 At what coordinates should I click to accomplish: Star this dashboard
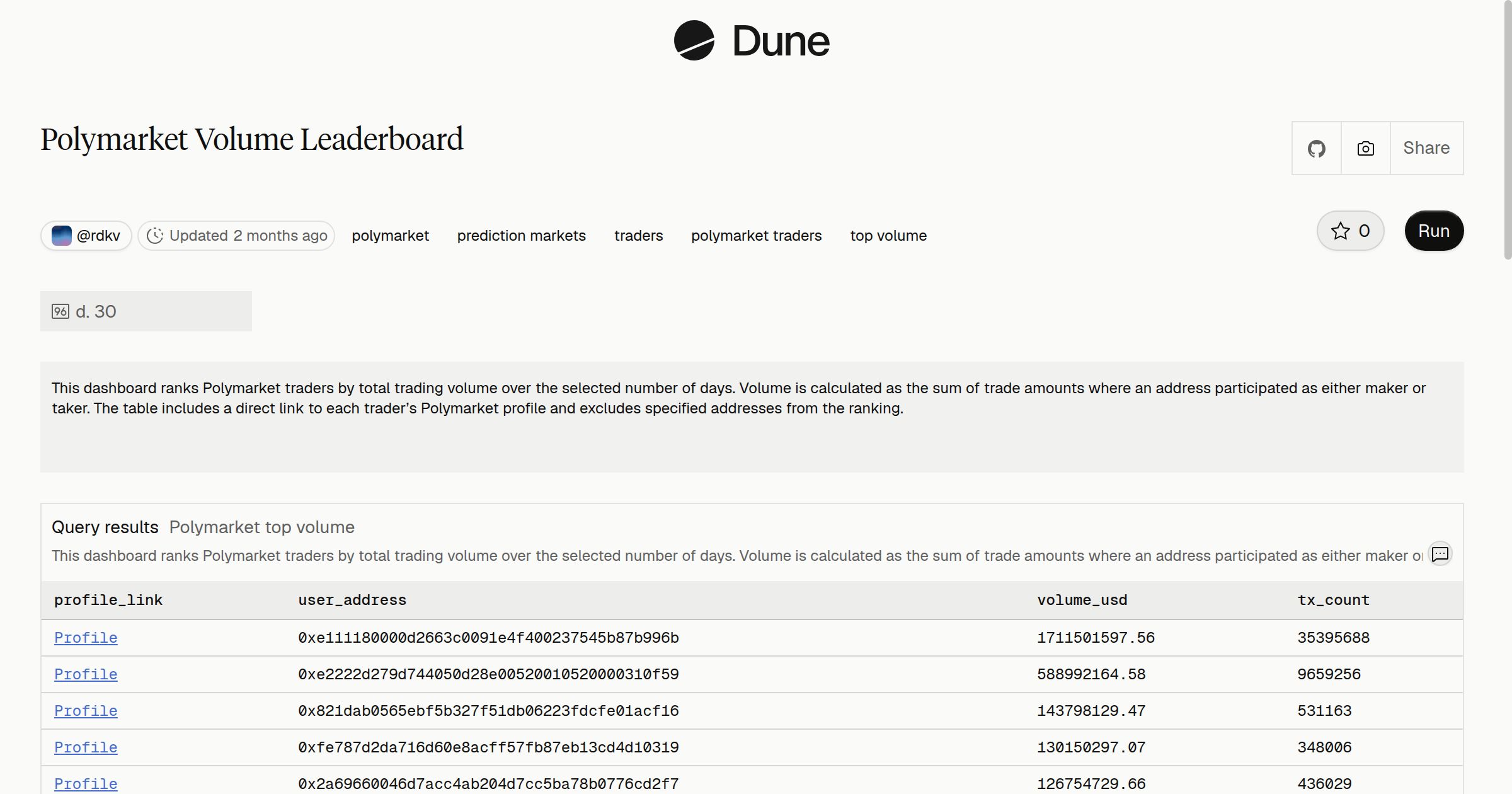1350,231
